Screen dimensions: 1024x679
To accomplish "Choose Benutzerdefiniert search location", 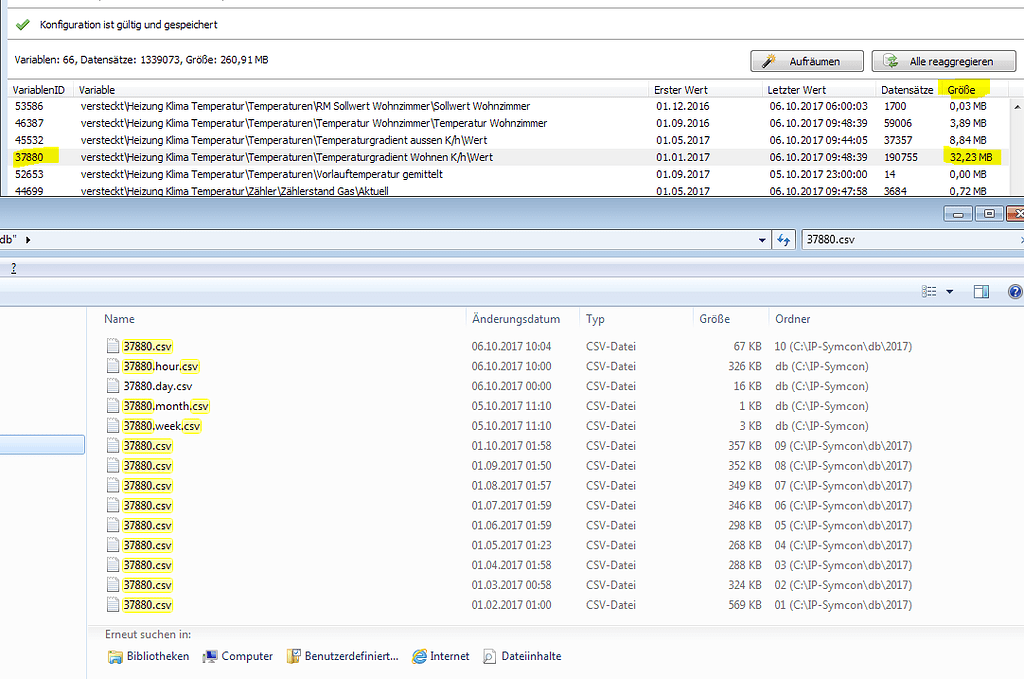I will (x=343, y=656).
